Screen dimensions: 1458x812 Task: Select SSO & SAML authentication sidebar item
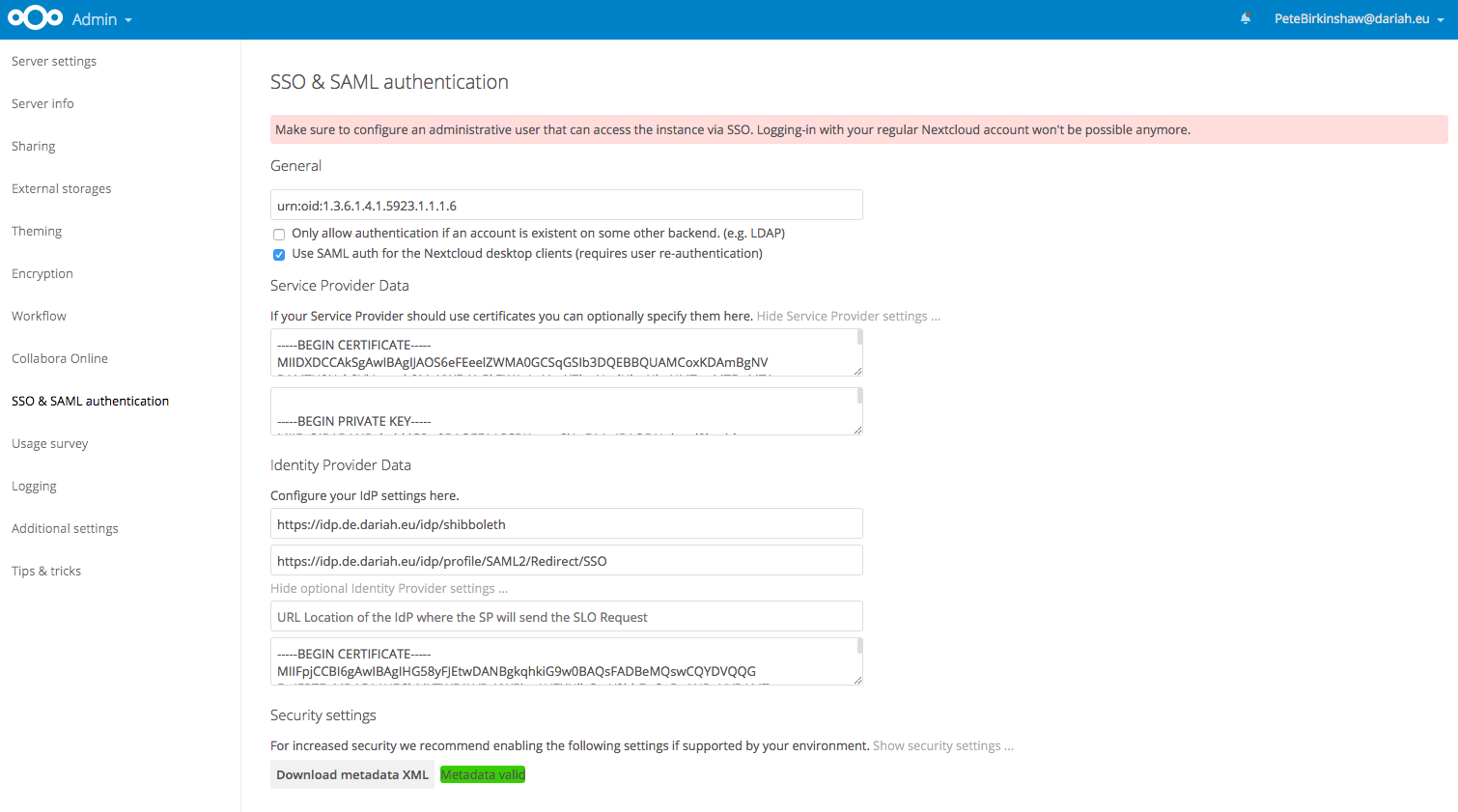tap(91, 401)
